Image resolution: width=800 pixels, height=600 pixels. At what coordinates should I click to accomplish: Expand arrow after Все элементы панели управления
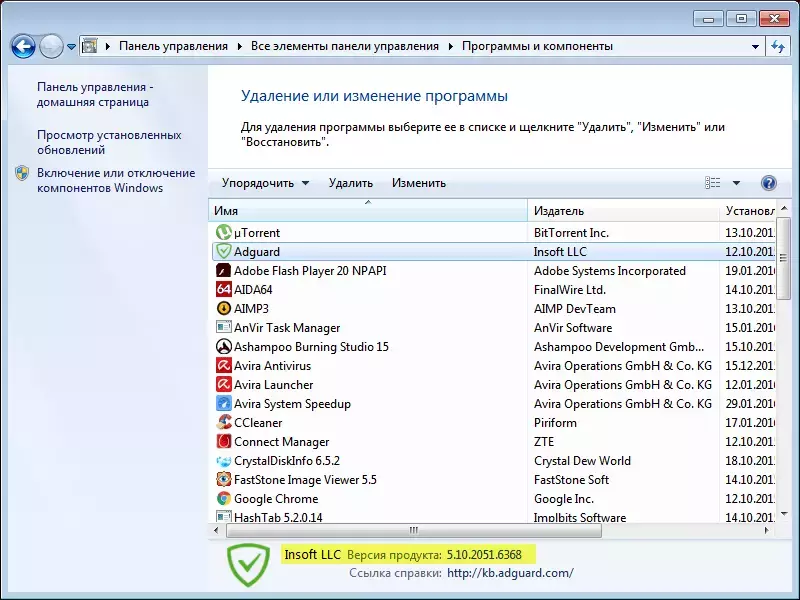(451, 46)
